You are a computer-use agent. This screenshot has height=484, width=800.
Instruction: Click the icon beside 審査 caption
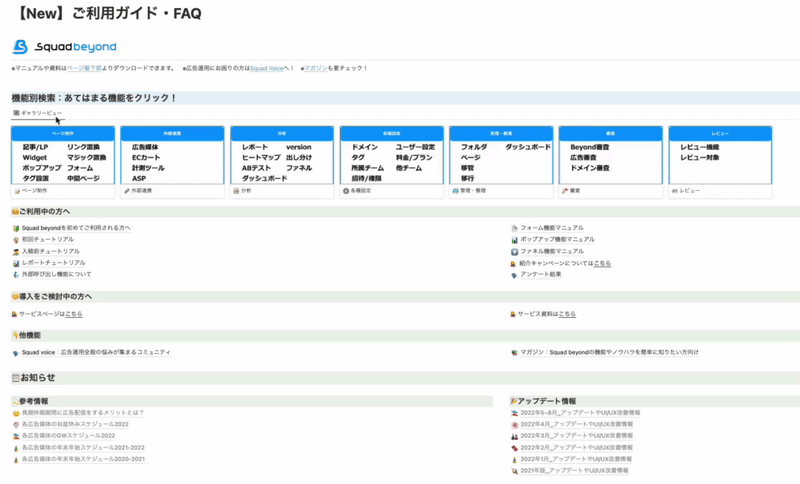point(565,191)
